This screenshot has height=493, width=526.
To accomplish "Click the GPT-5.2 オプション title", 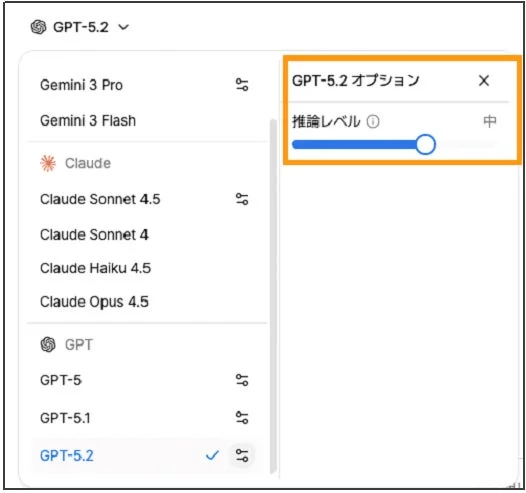I will click(x=356, y=80).
